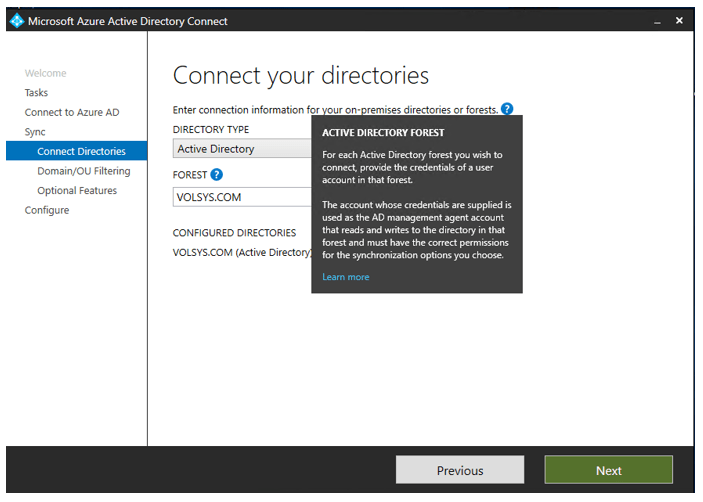Image resolution: width=703 pixels, height=502 pixels.
Task: Select the Configure step in the sidebar
Action: click(x=47, y=210)
